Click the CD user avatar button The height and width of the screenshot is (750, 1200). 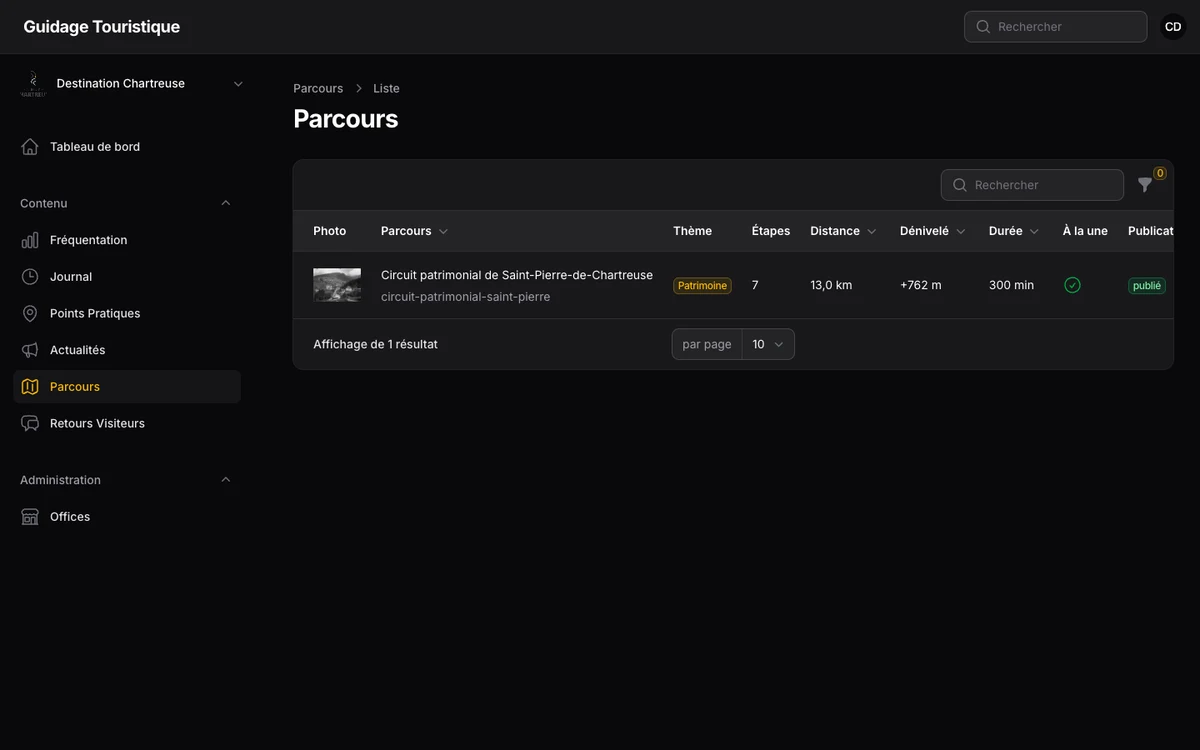(1173, 27)
